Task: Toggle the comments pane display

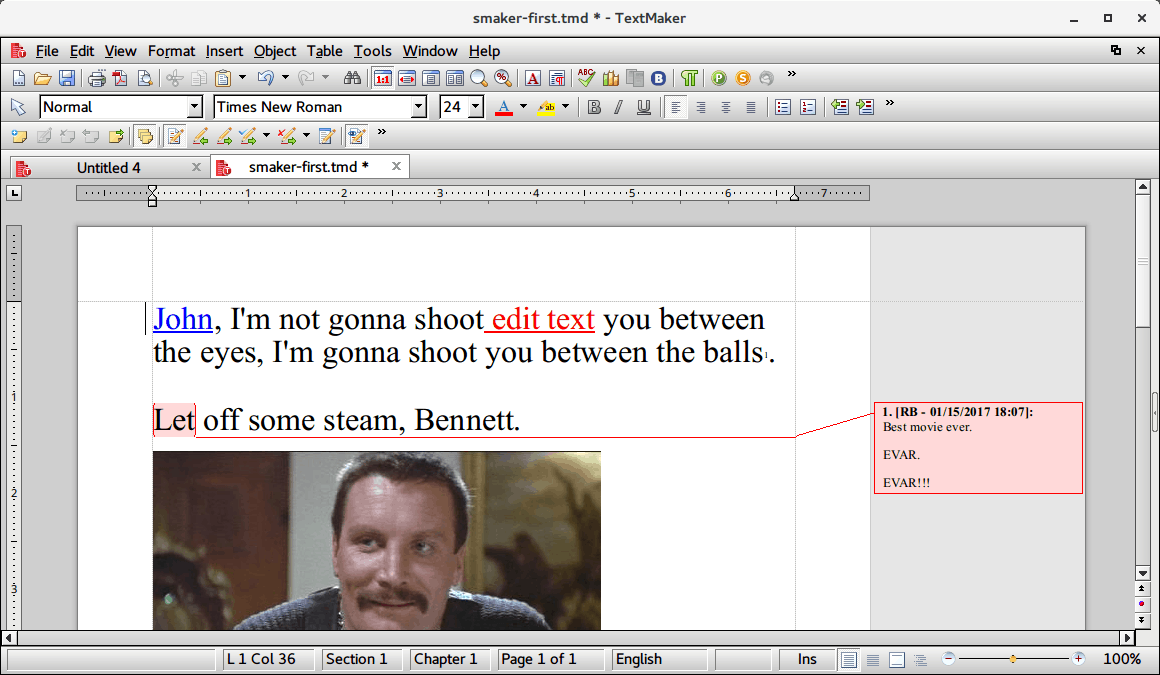Action: 146,136
